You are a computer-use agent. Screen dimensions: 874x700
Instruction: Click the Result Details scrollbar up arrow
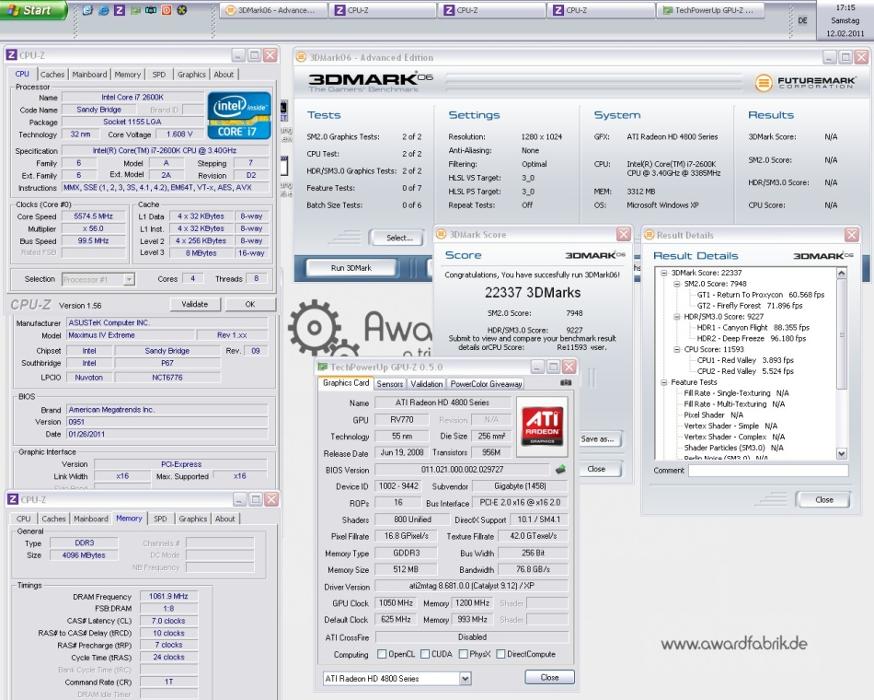(x=842, y=273)
